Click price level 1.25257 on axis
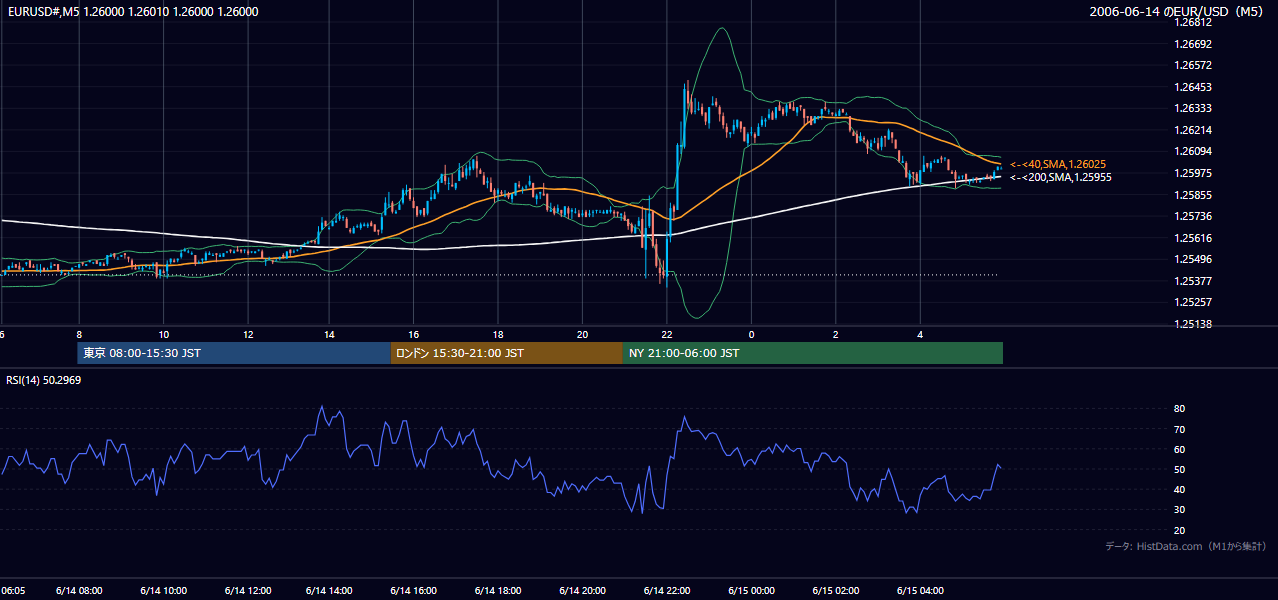This screenshot has height=600, width=1278. (x=1191, y=302)
